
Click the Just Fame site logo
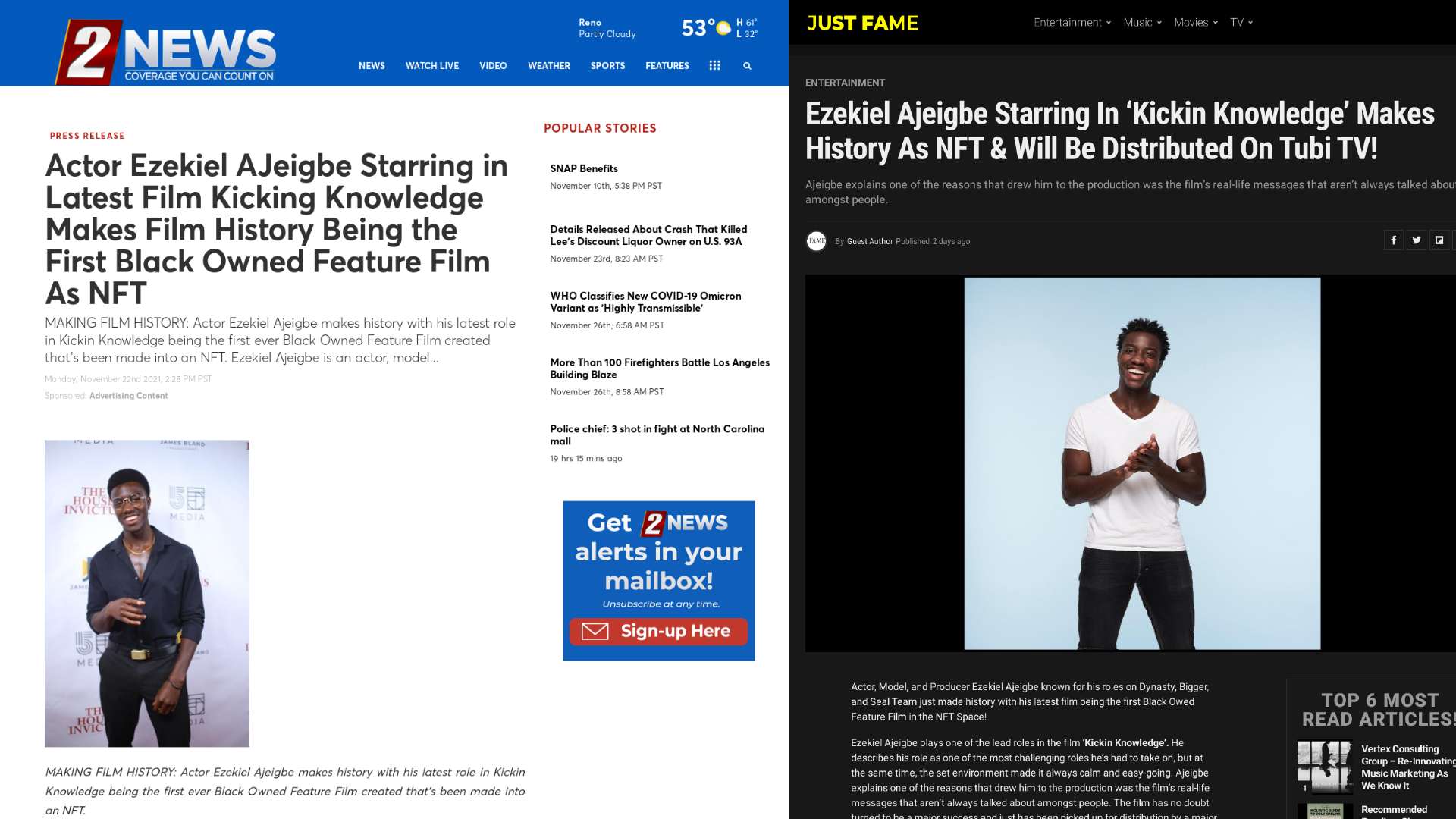pos(861,23)
